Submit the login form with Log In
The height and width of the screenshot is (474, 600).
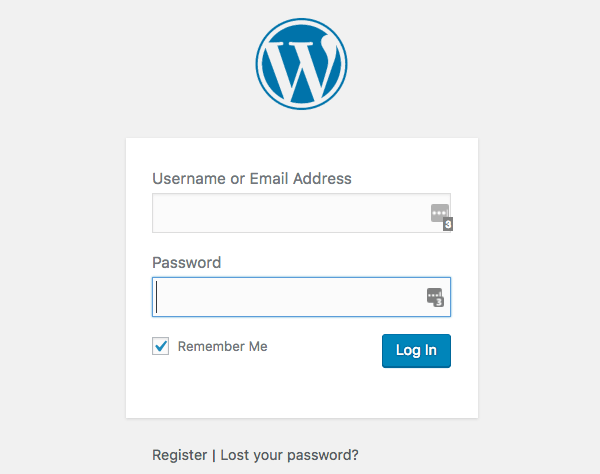pos(416,350)
